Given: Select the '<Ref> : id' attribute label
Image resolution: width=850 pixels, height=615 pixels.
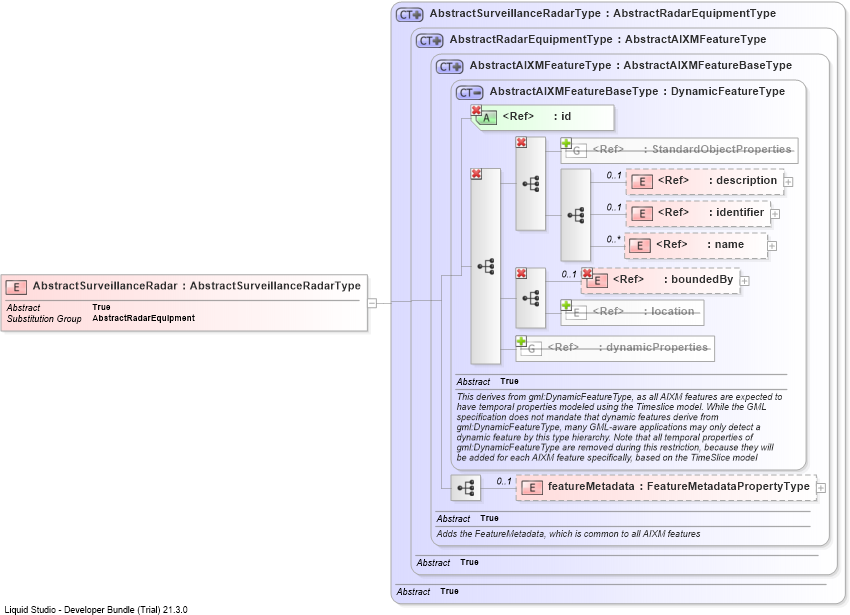Looking at the screenshot, I should [537, 117].
